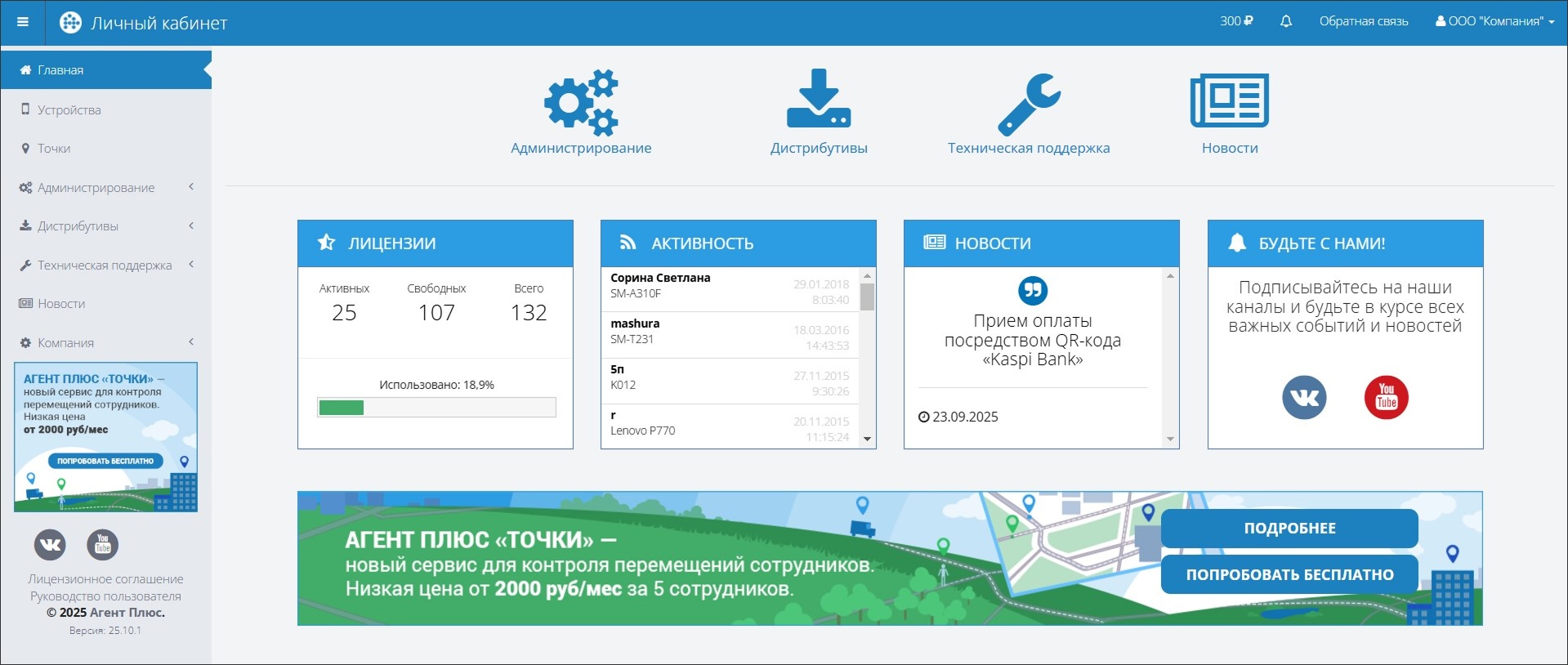Image resolution: width=1568 pixels, height=665 pixels.
Task: Open VK icon in Будьте с нами panel
Action: [1304, 397]
